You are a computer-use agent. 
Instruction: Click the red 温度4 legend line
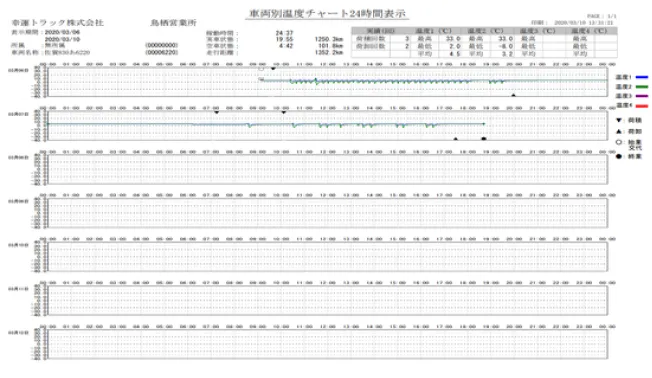(x=642, y=106)
